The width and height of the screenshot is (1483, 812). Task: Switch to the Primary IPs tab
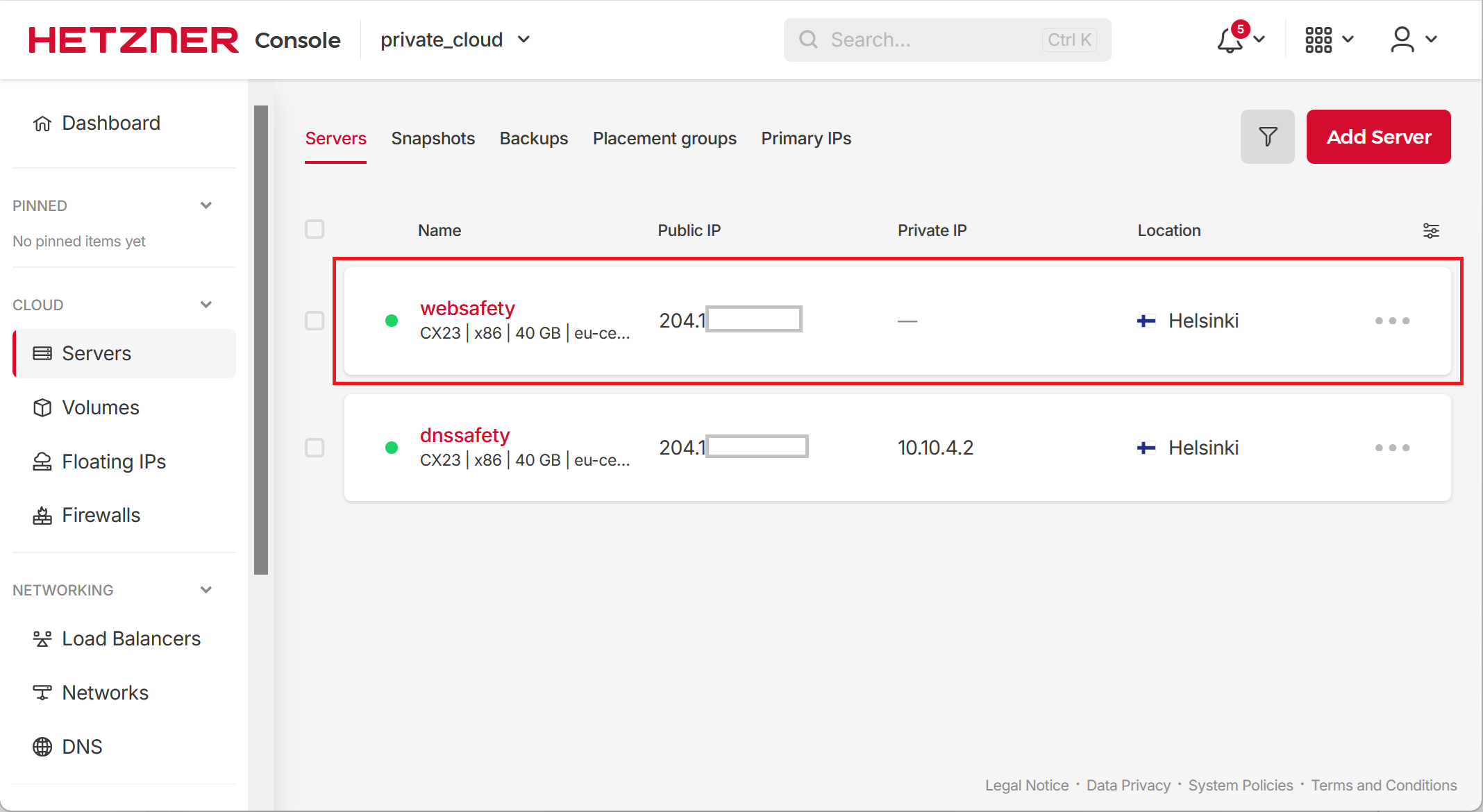point(806,138)
